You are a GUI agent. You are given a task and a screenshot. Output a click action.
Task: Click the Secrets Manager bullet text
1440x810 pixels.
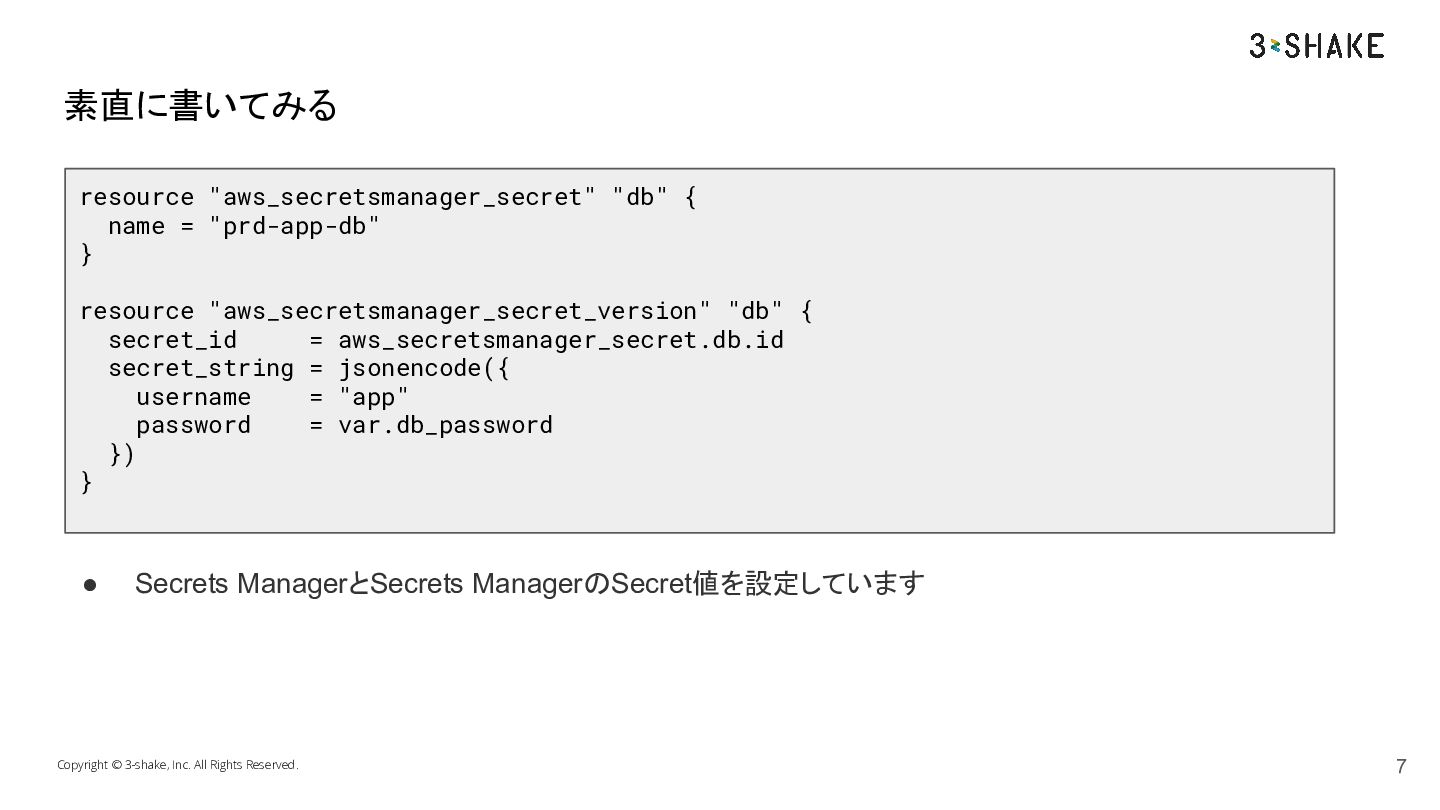(x=529, y=583)
